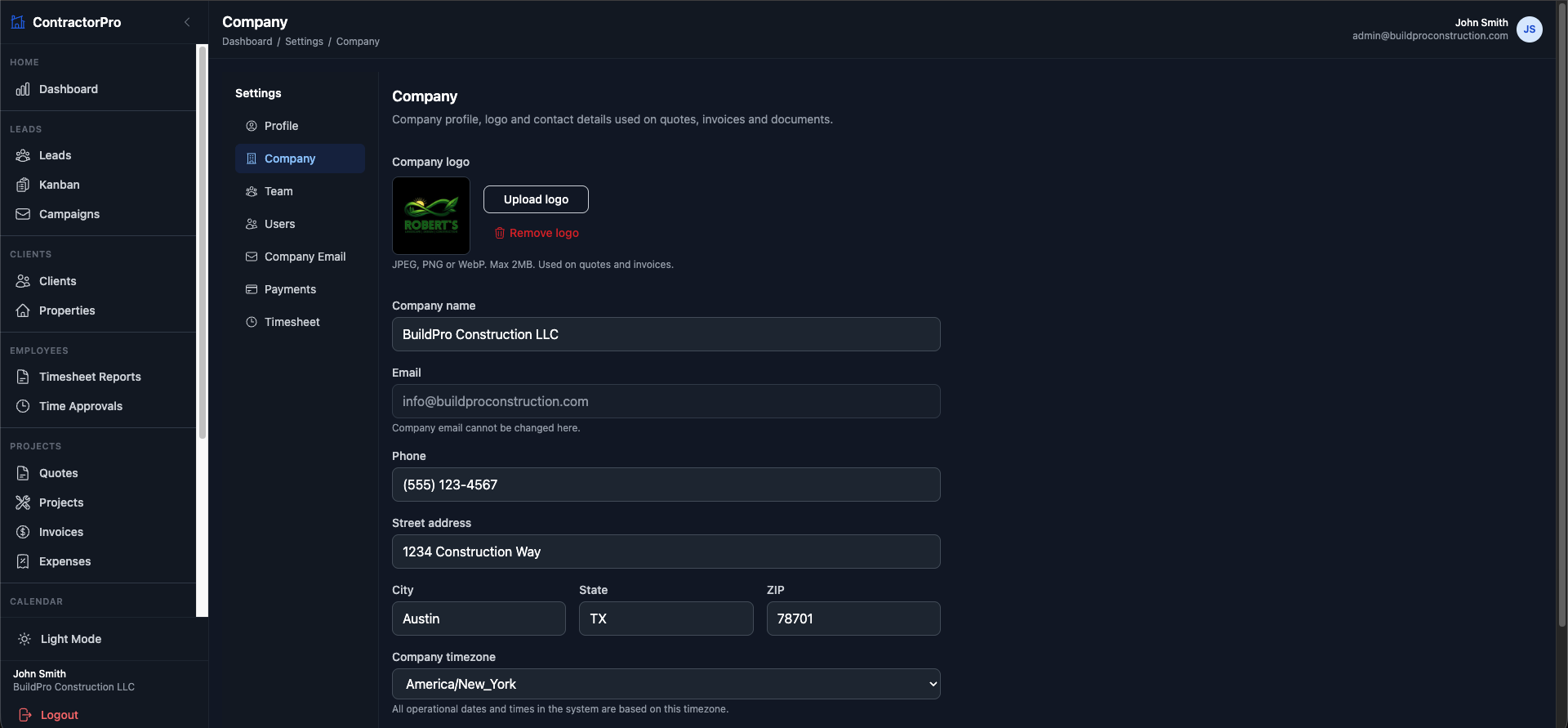Click the Company building icon in settings
1568x728 pixels.
click(252, 159)
